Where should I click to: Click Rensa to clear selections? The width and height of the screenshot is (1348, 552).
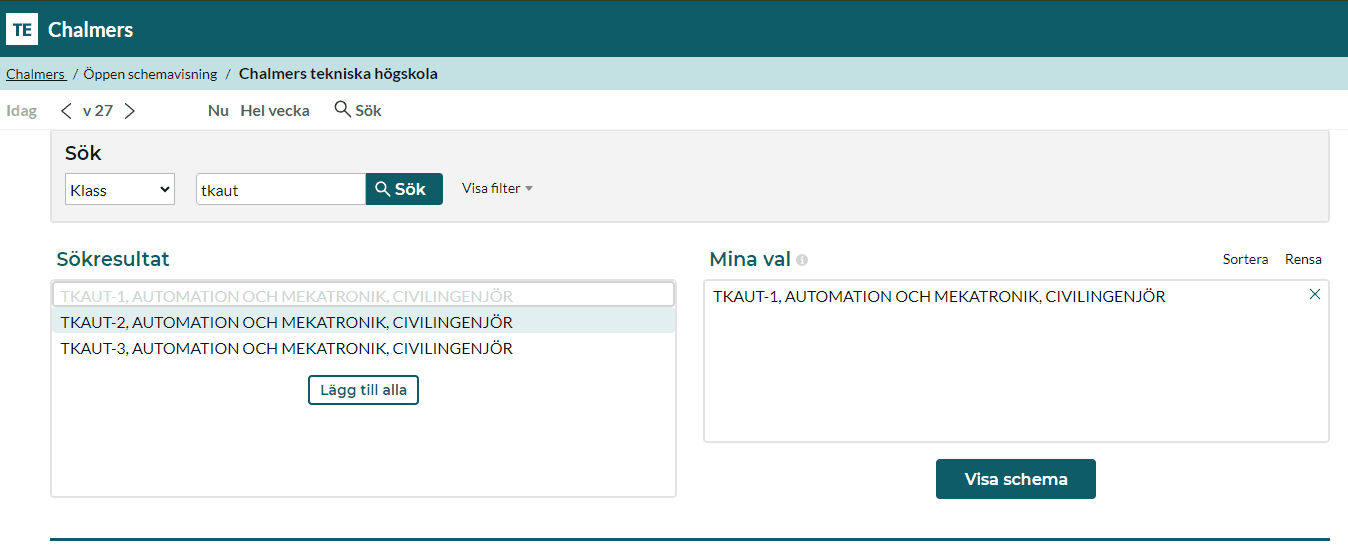(1303, 259)
